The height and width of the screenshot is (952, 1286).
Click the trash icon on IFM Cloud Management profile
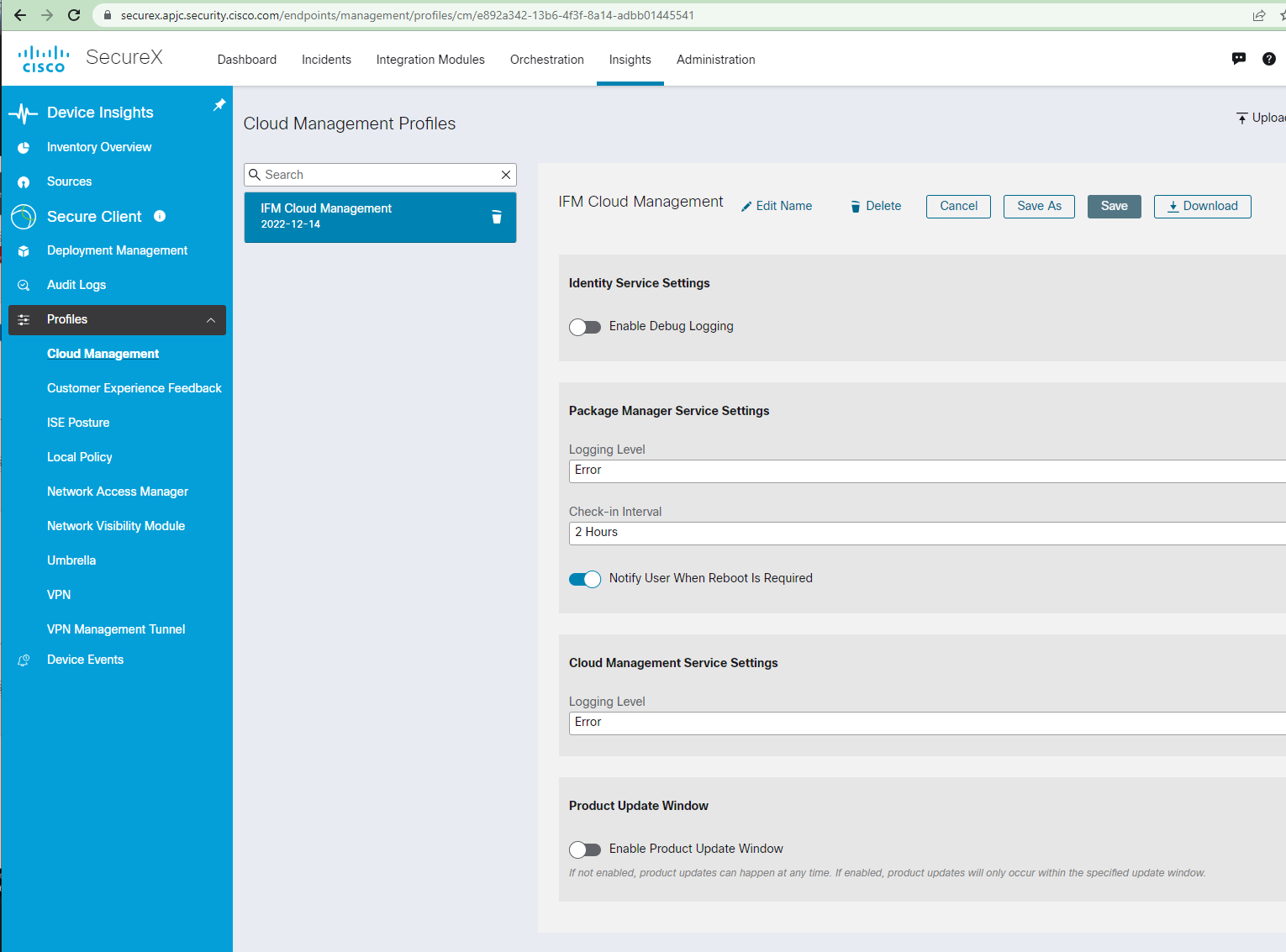[497, 217]
